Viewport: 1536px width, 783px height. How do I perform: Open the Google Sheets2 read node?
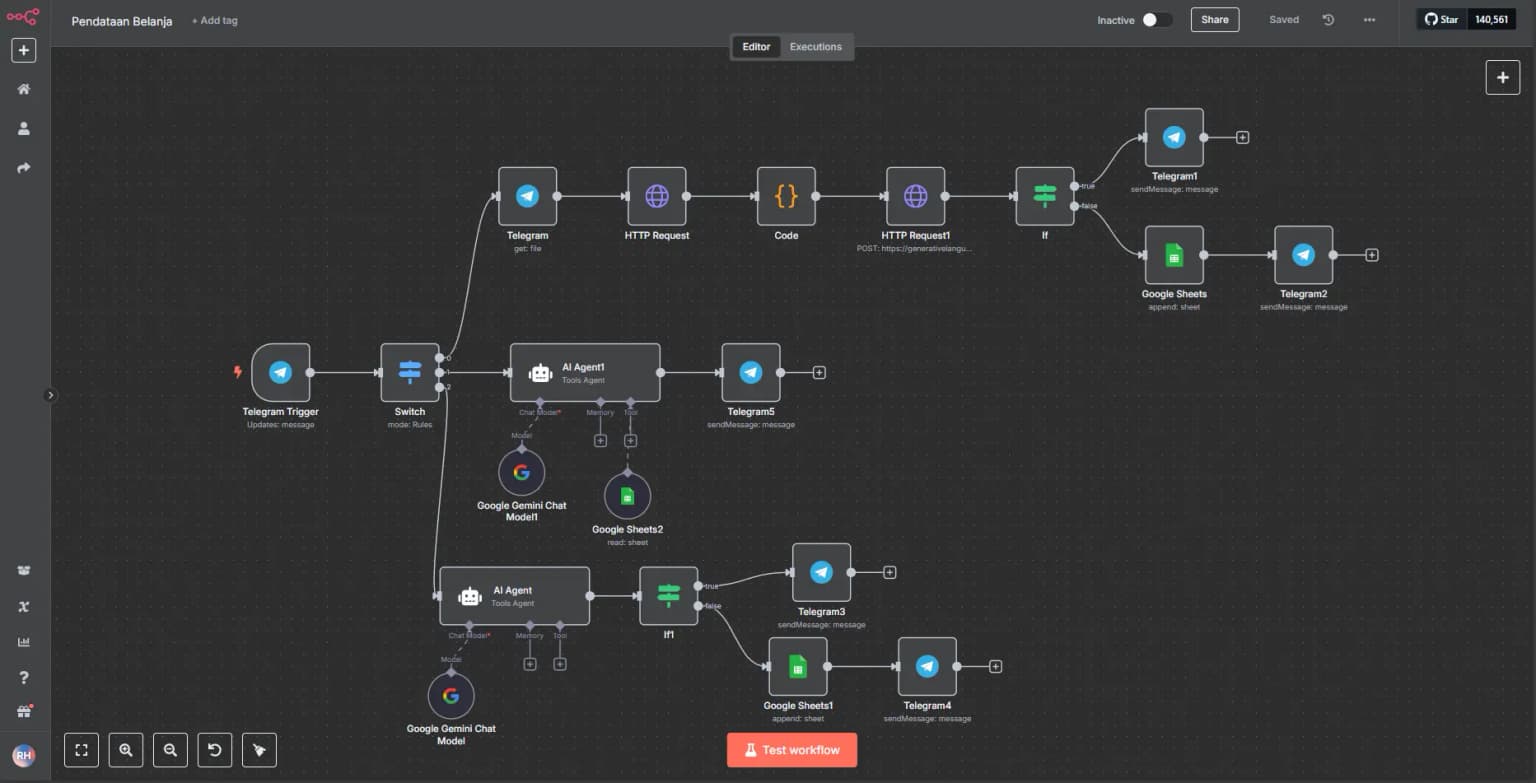click(x=627, y=496)
